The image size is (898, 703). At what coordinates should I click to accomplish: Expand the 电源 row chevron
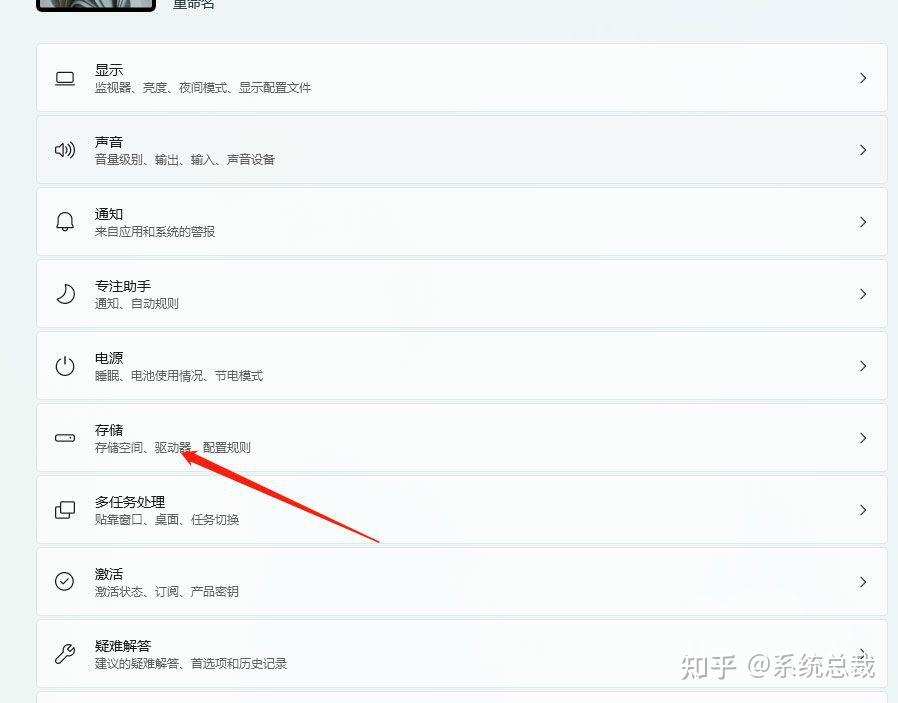pos(862,366)
